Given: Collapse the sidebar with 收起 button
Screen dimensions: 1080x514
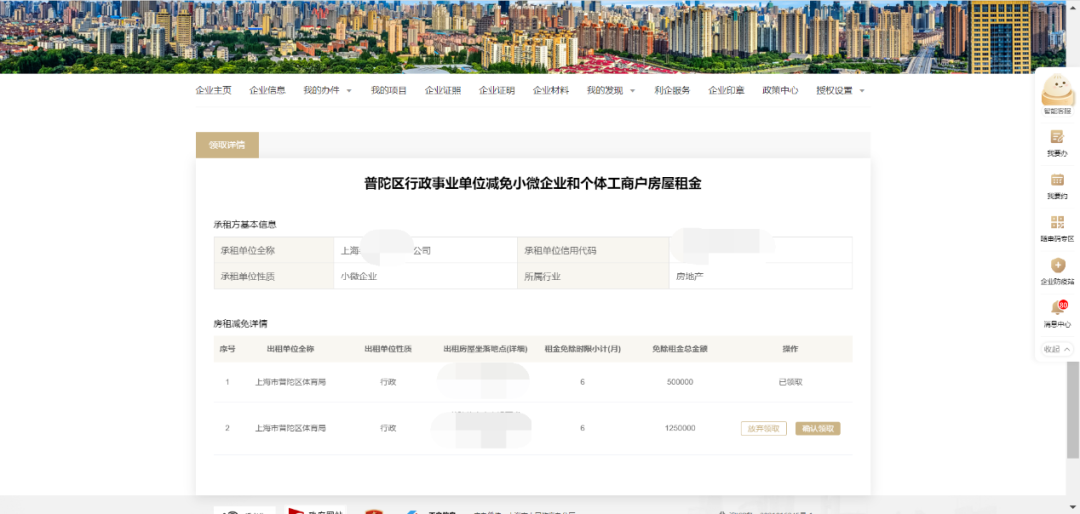Looking at the screenshot, I should [1057, 349].
